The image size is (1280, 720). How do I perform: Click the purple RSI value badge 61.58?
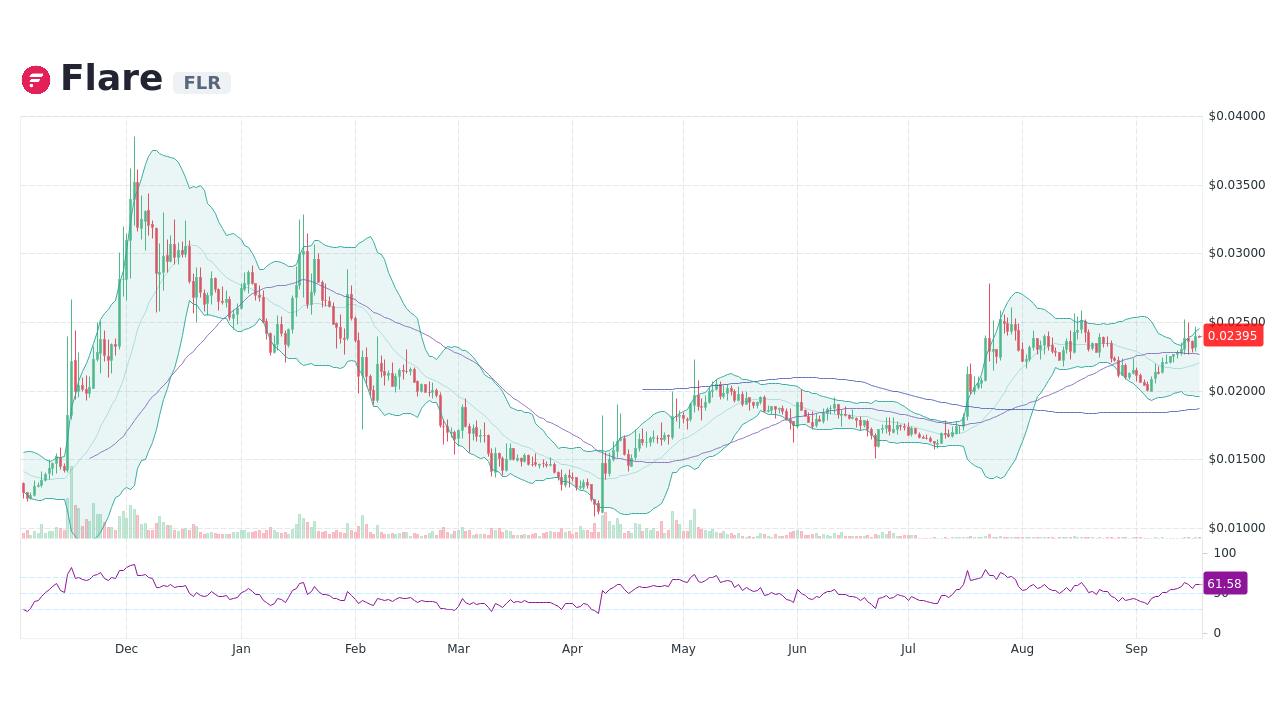1225,582
